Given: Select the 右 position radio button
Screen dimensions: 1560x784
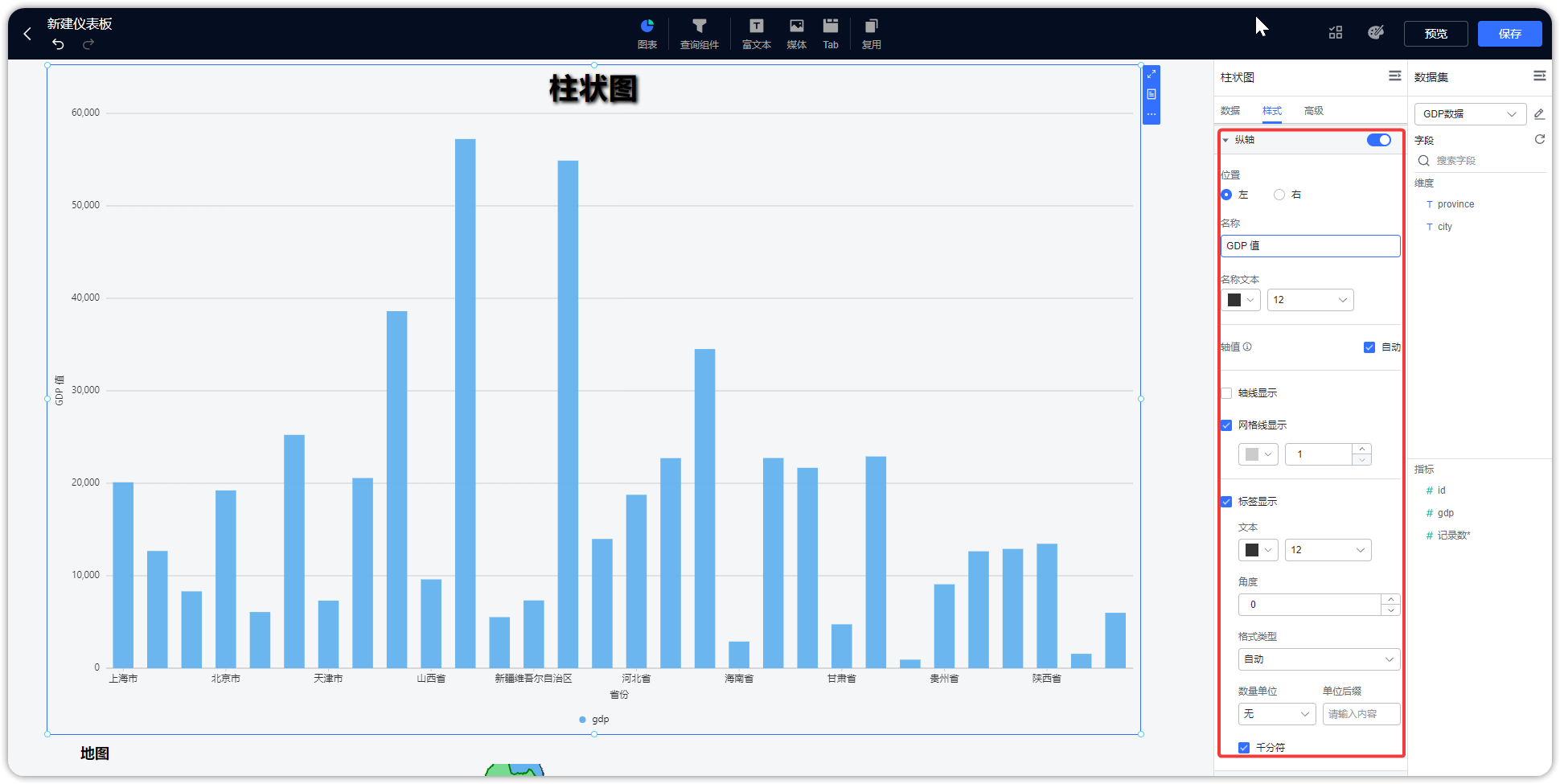Looking at the screenshot, I should (1279, 195).
